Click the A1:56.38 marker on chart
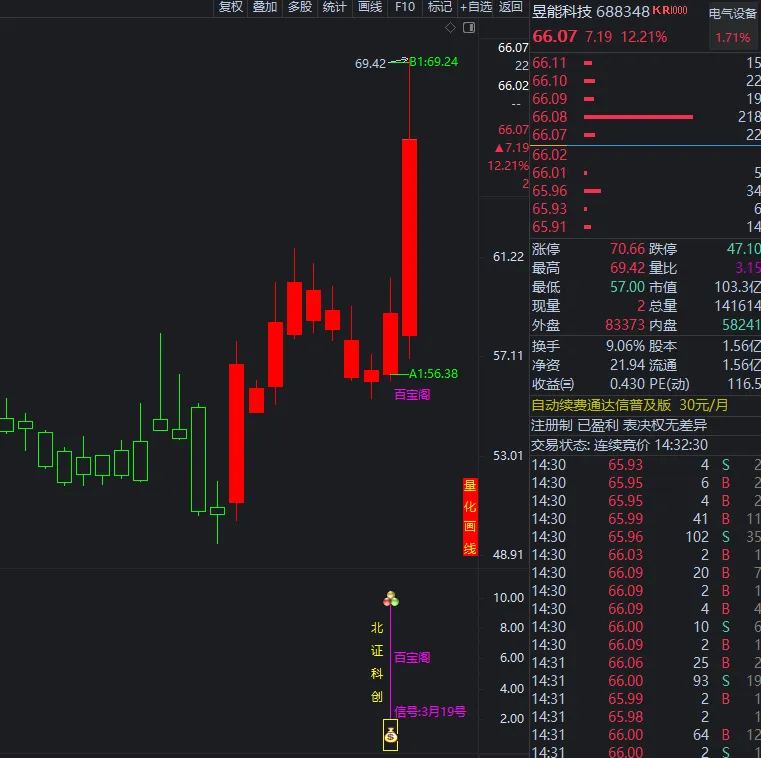Viewport: 761px width, 758px height. (432, 373)
